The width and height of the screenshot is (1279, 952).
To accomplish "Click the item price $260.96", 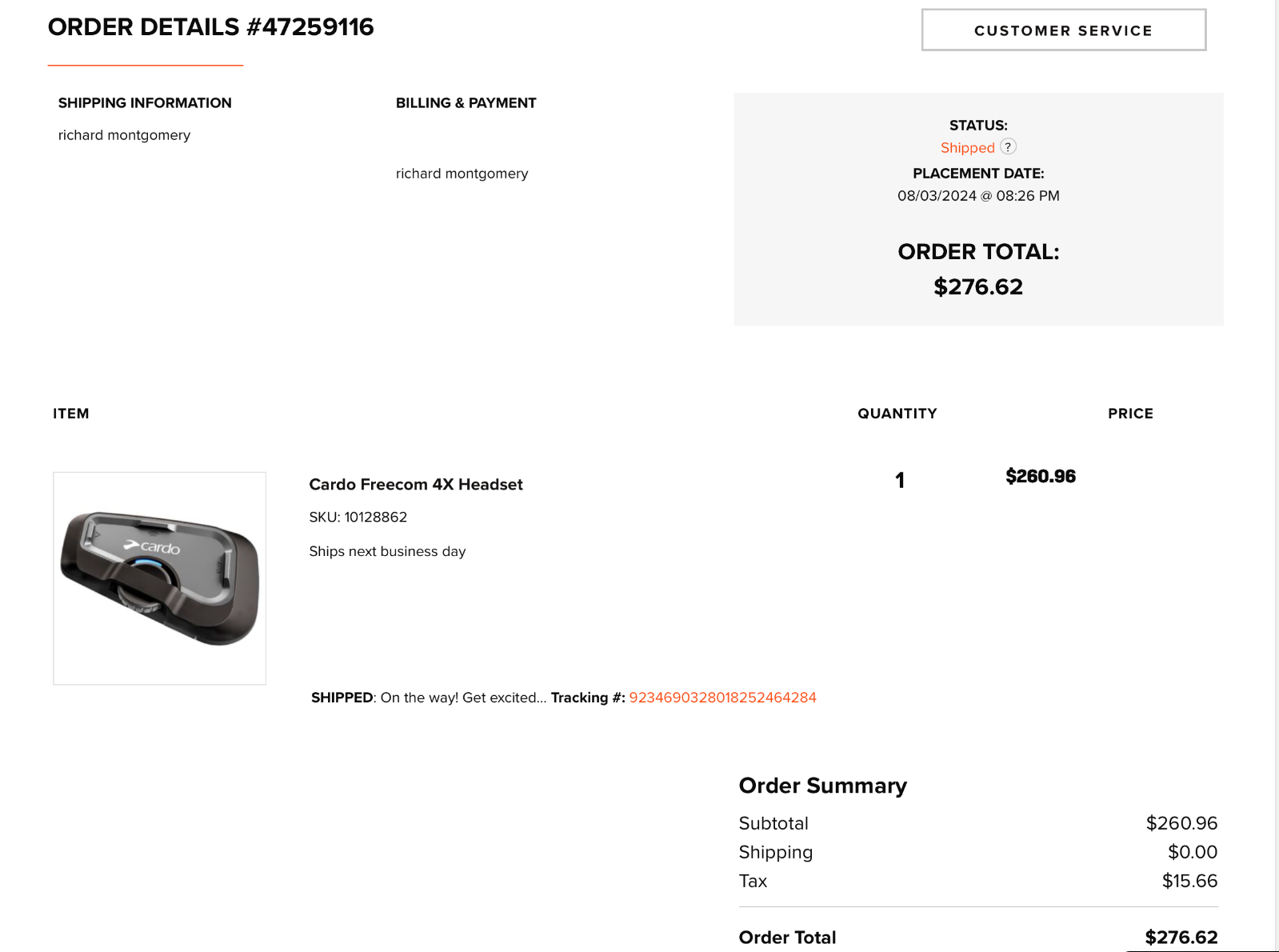I will click(1041, 477).
